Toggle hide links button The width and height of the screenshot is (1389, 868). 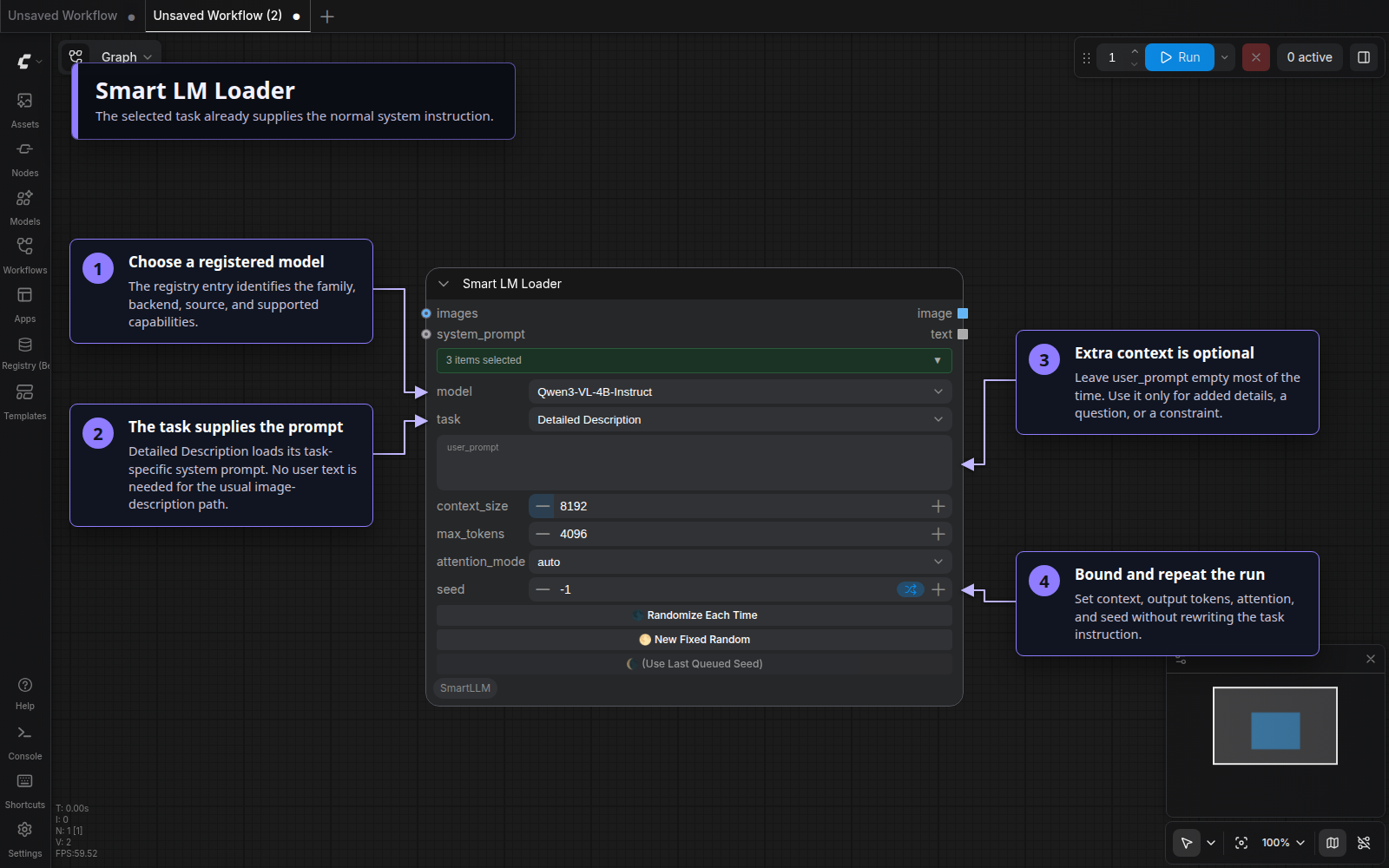(1364, 843)
